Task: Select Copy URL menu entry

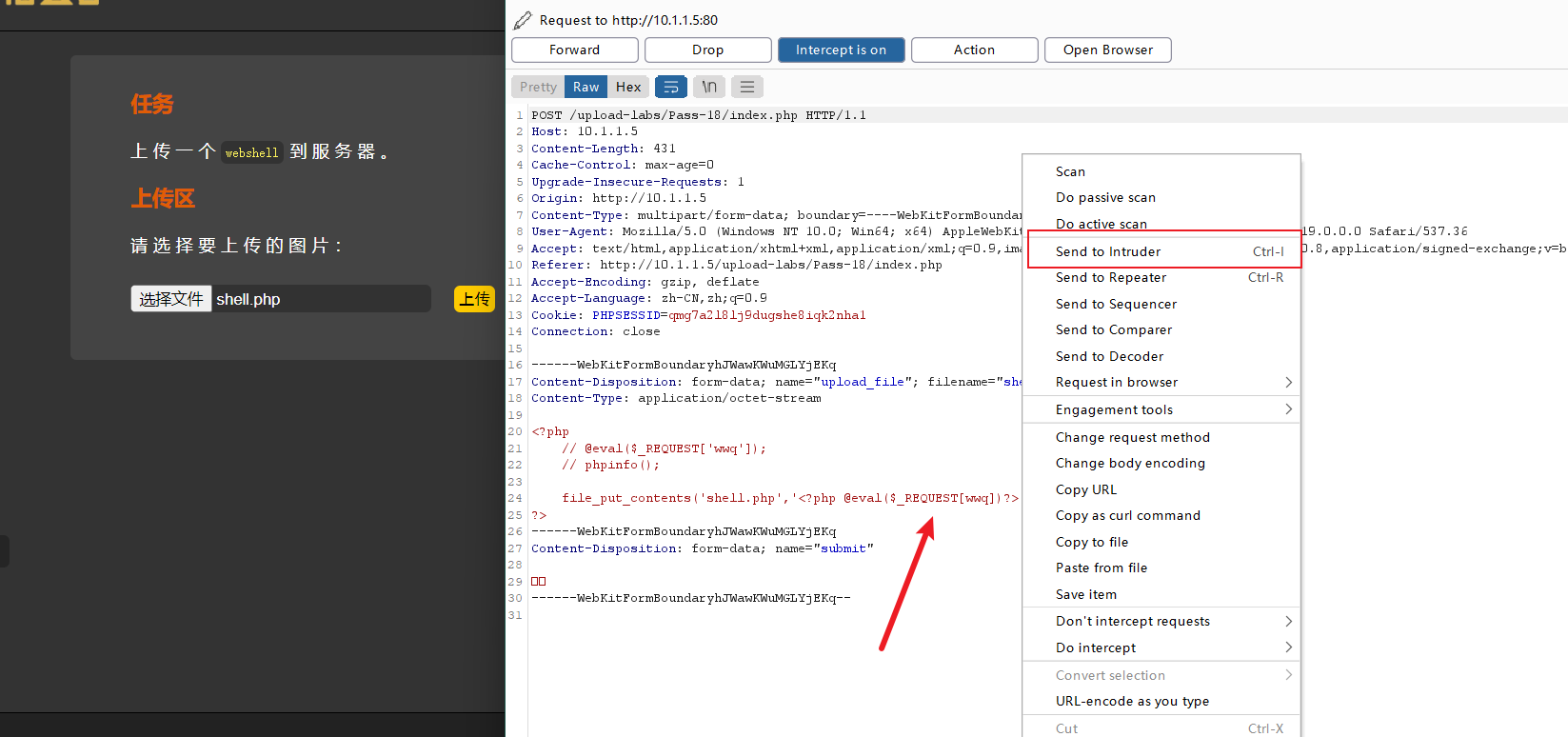Action: click(1161, 489)
